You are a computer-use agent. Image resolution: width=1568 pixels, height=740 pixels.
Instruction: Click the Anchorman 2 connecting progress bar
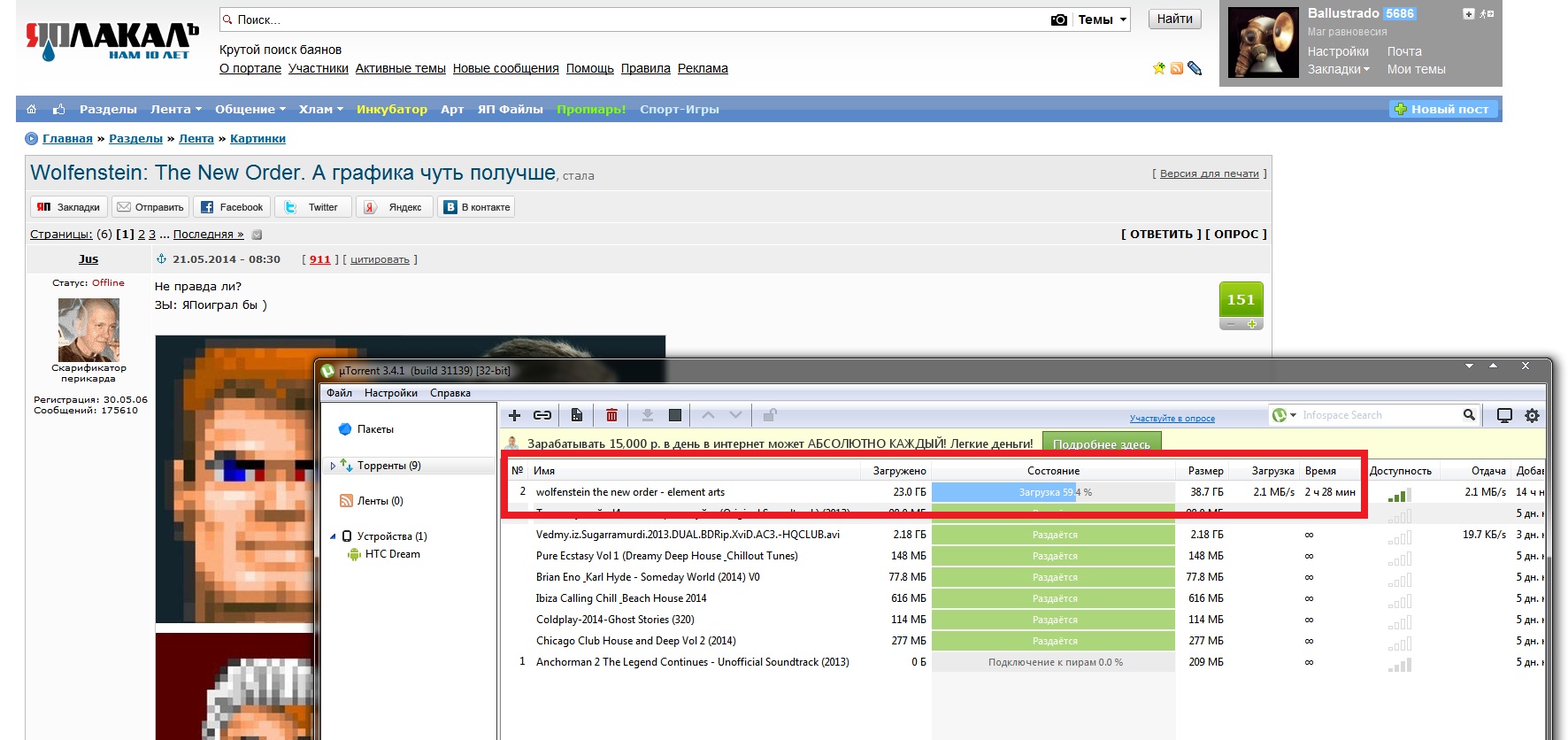(1053, 662)
